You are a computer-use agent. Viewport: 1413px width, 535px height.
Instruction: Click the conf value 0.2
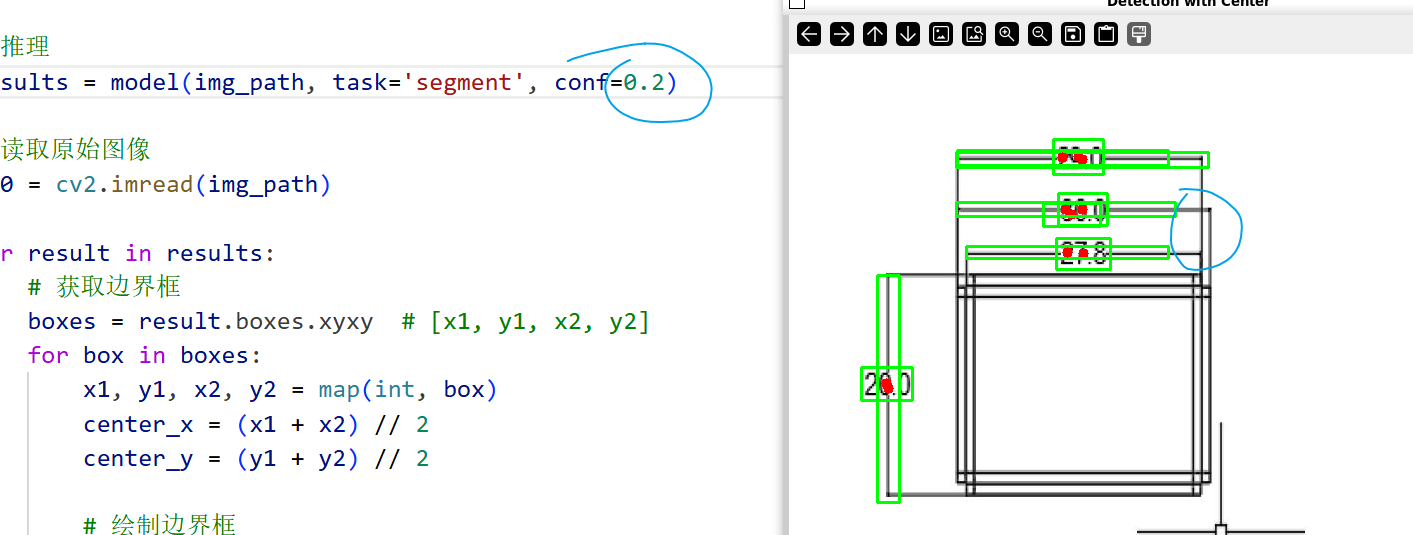[x=643, y=82]
